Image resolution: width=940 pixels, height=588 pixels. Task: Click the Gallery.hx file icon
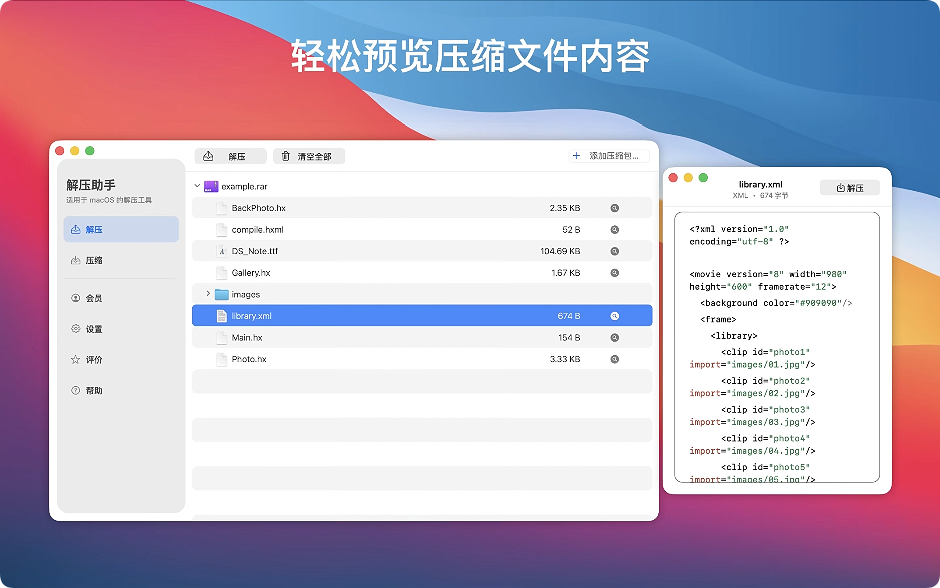pyautogui.click(x=221, y=273)
